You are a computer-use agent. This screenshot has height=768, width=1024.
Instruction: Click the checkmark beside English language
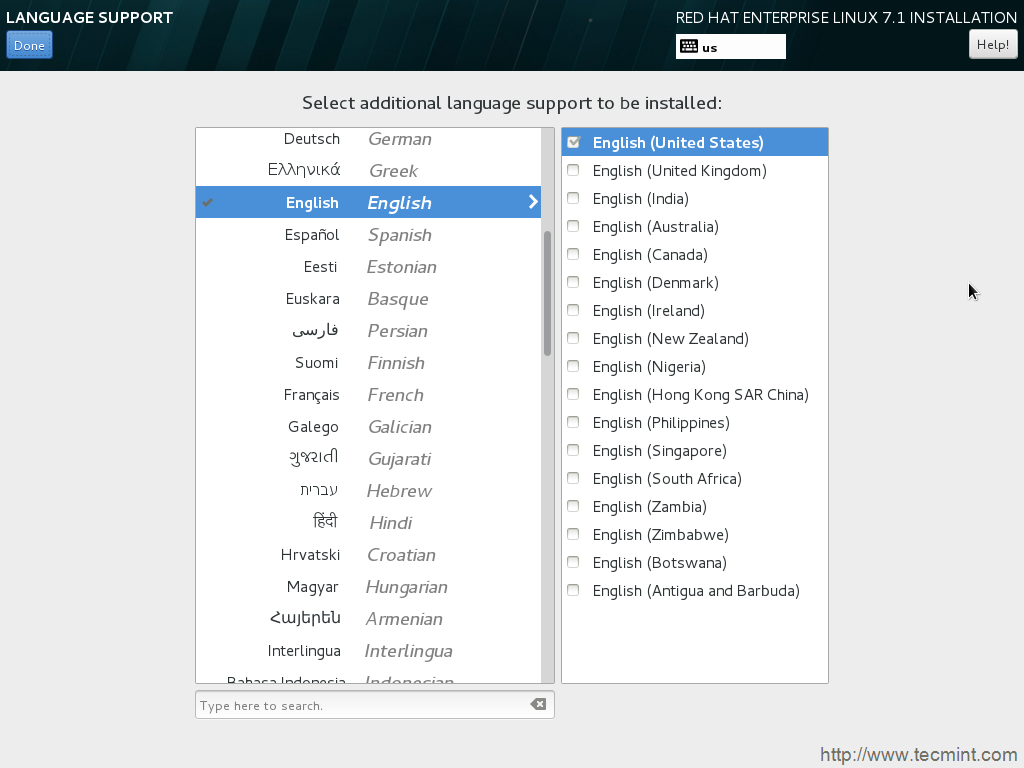click(208, 203)
